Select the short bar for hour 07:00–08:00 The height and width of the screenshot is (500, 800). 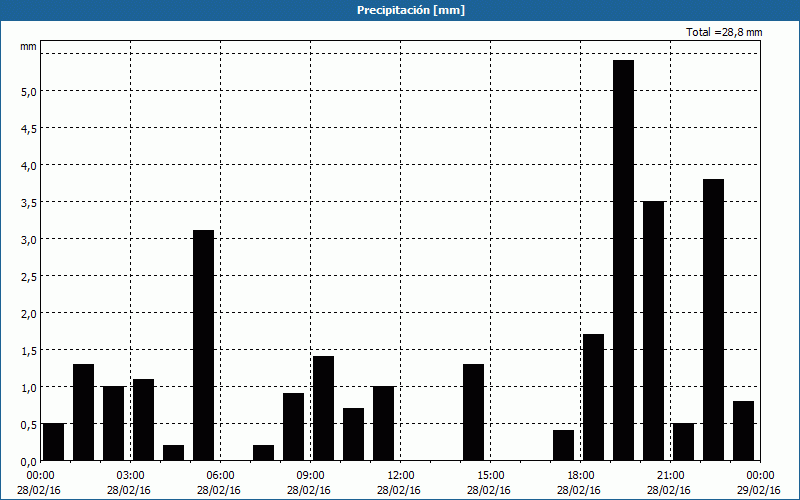pos(263,453)
